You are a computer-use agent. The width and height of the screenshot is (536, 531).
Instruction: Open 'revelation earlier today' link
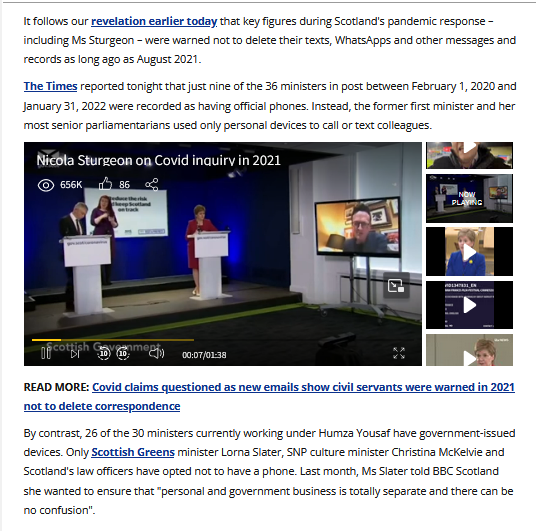154,21
